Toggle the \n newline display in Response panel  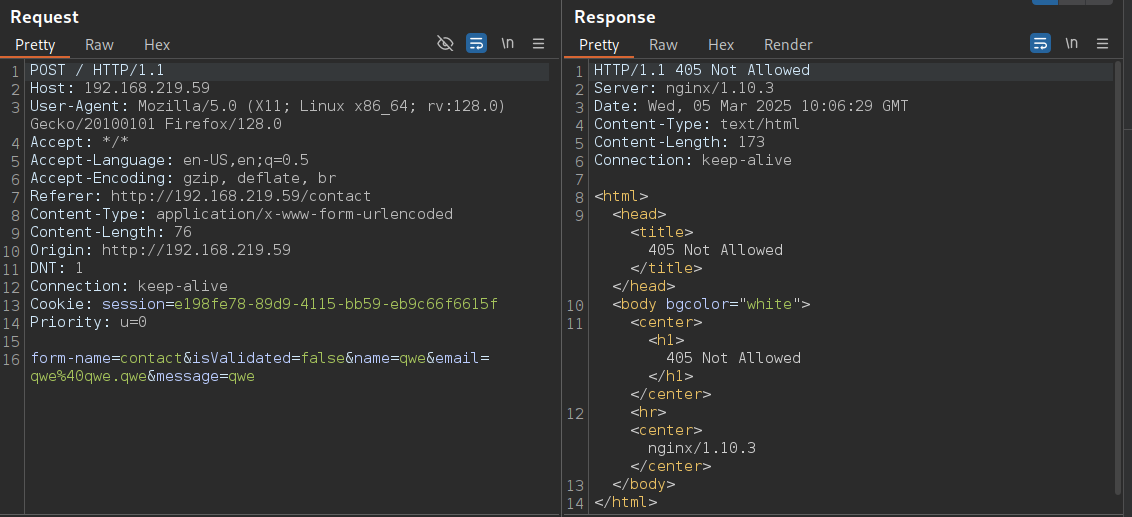(1071, 43)
